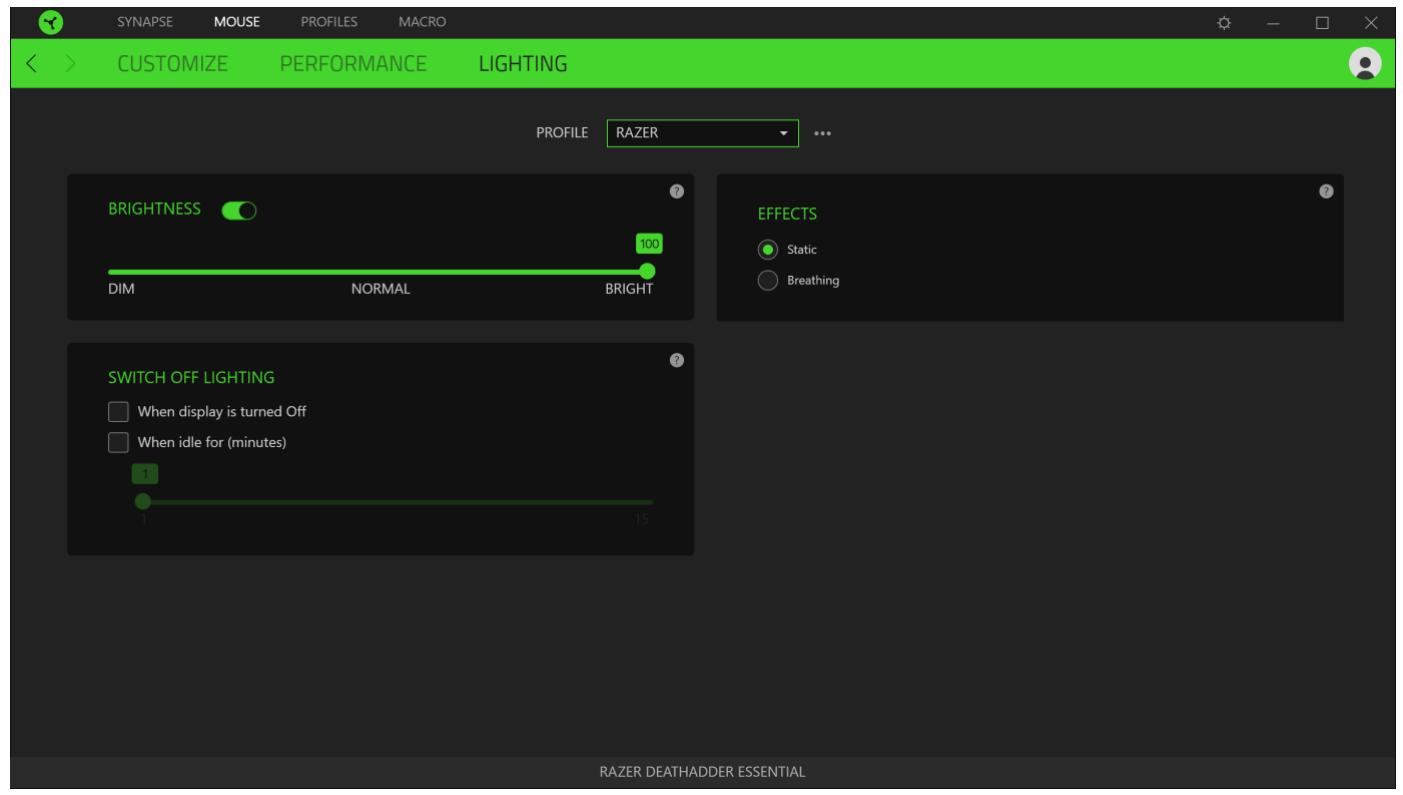Screen dimensions: 1403x795
Task: Show help for Switch Off Lighting panel
Action: coord(677,360)
